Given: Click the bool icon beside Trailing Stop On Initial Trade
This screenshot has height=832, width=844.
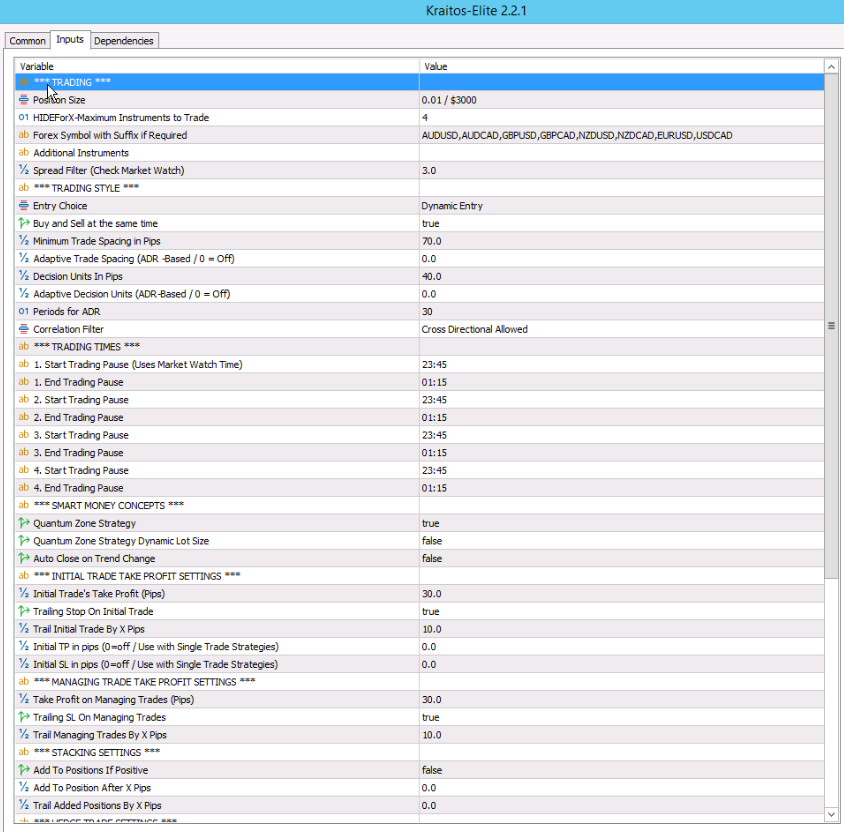Looking at the screenshot, I should [24, 611].
